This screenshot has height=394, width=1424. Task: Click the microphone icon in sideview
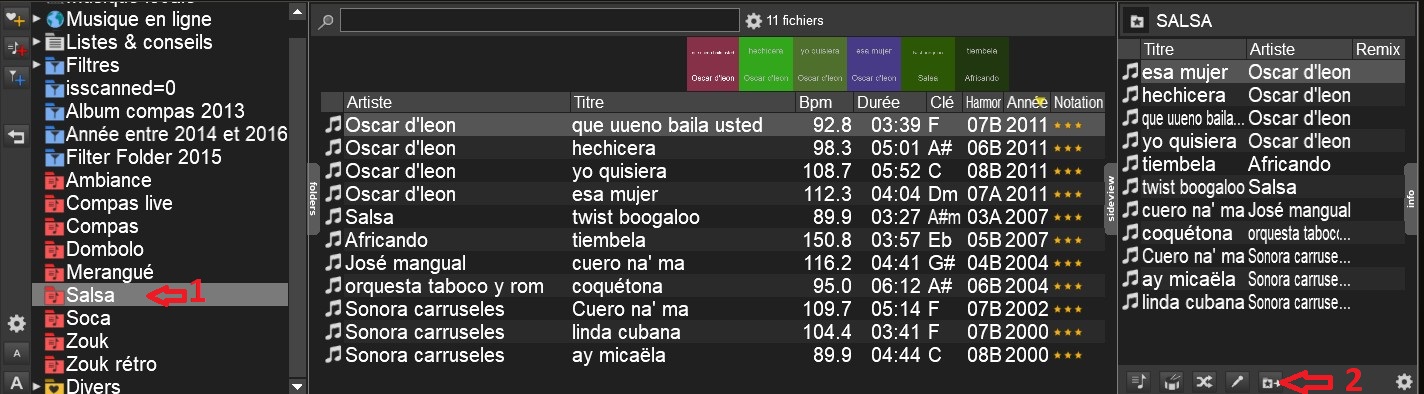coord(1237,381)
